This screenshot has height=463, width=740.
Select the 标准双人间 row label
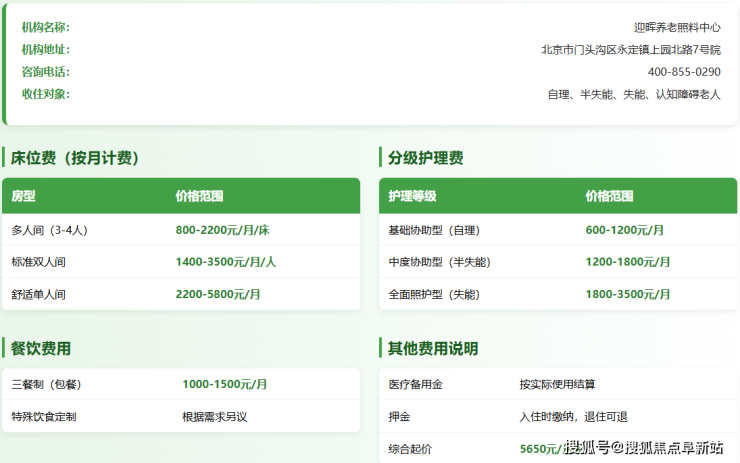tap(38, 262)
